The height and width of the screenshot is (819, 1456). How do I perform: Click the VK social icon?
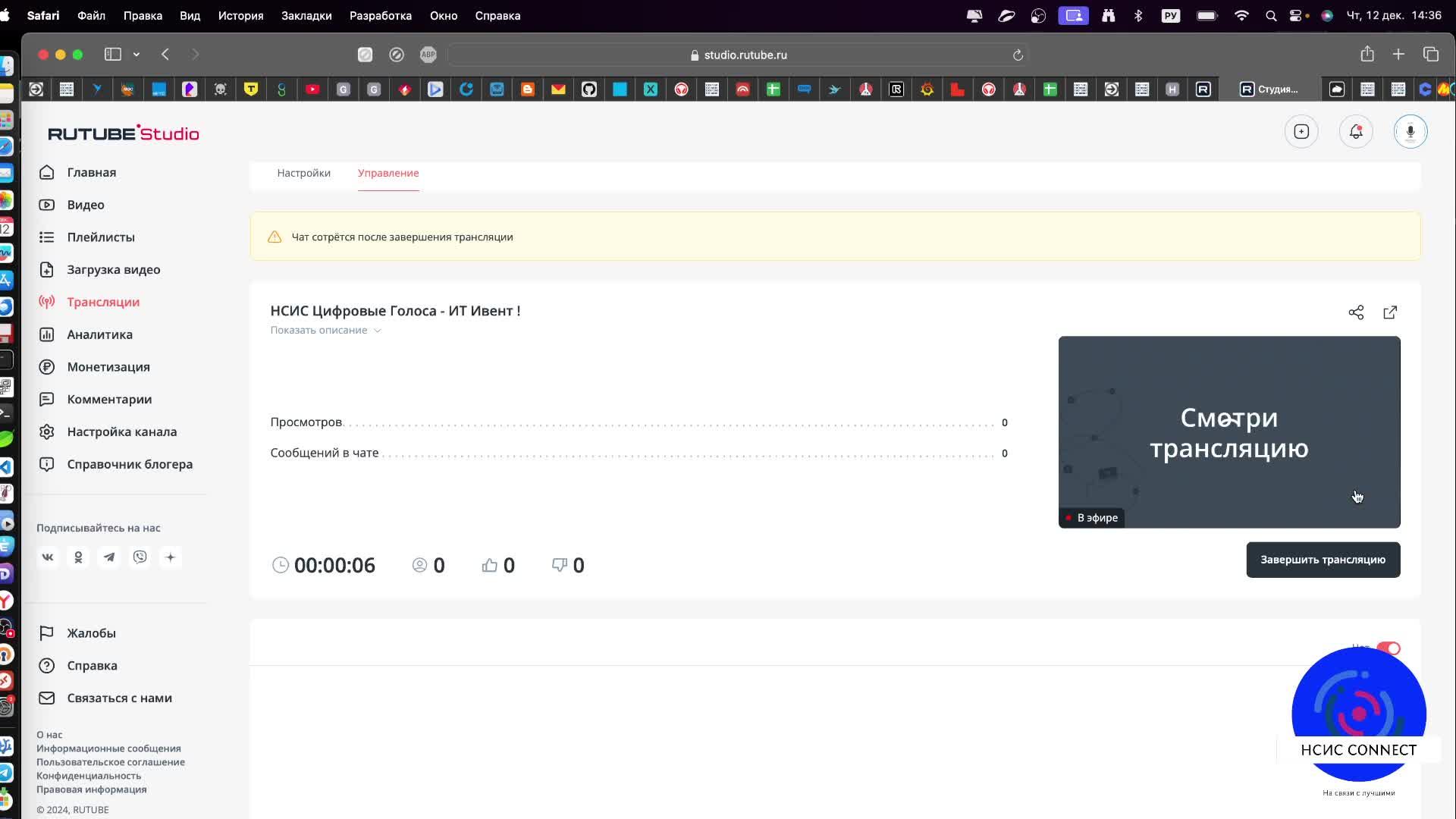point(48,557)
